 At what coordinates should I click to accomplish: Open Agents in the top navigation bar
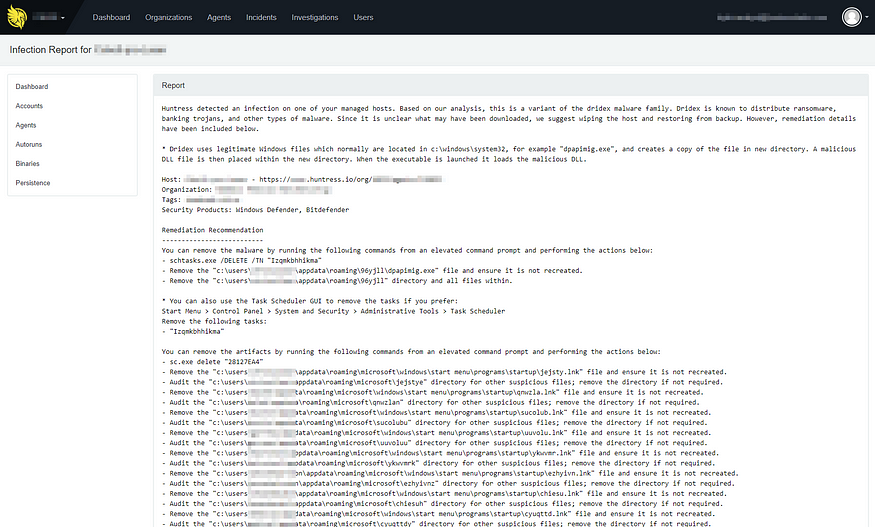219,17
